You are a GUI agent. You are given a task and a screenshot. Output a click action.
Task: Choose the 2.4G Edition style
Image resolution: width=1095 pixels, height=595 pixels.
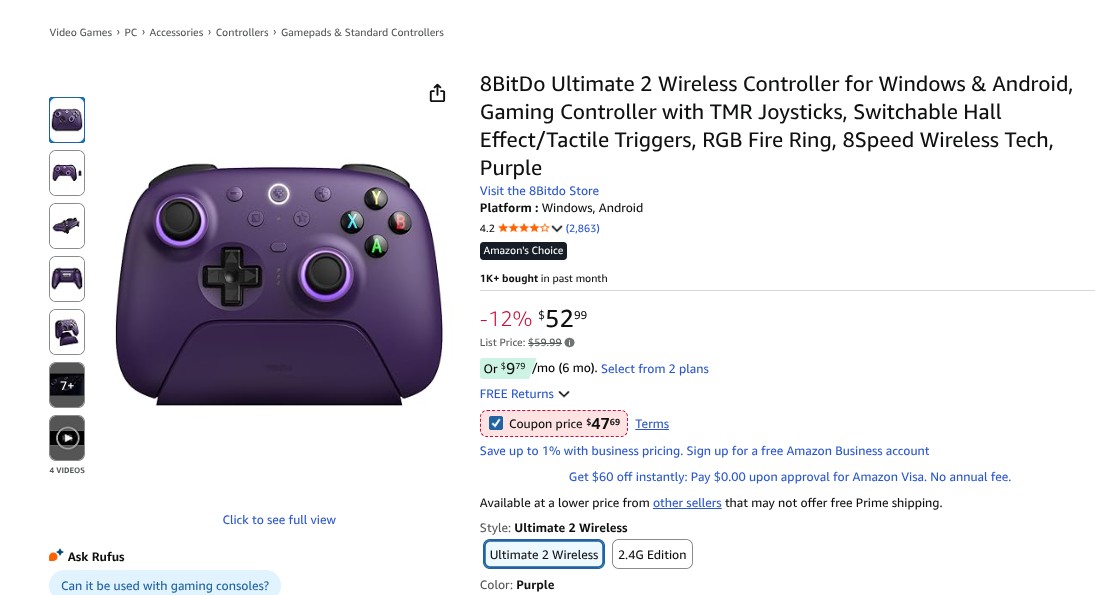click(x=652, y=555)
